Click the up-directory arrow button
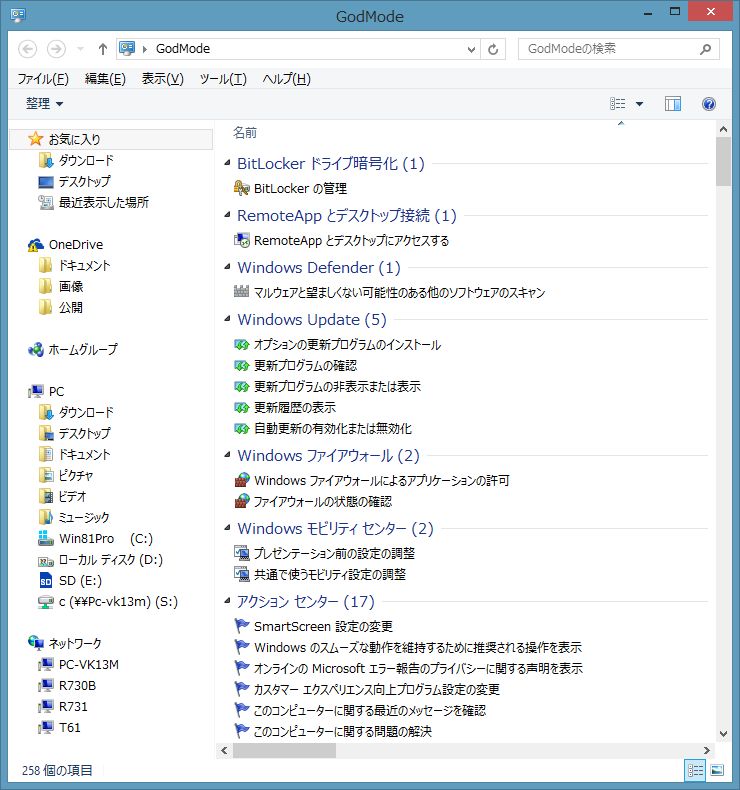 coord(103,48)
